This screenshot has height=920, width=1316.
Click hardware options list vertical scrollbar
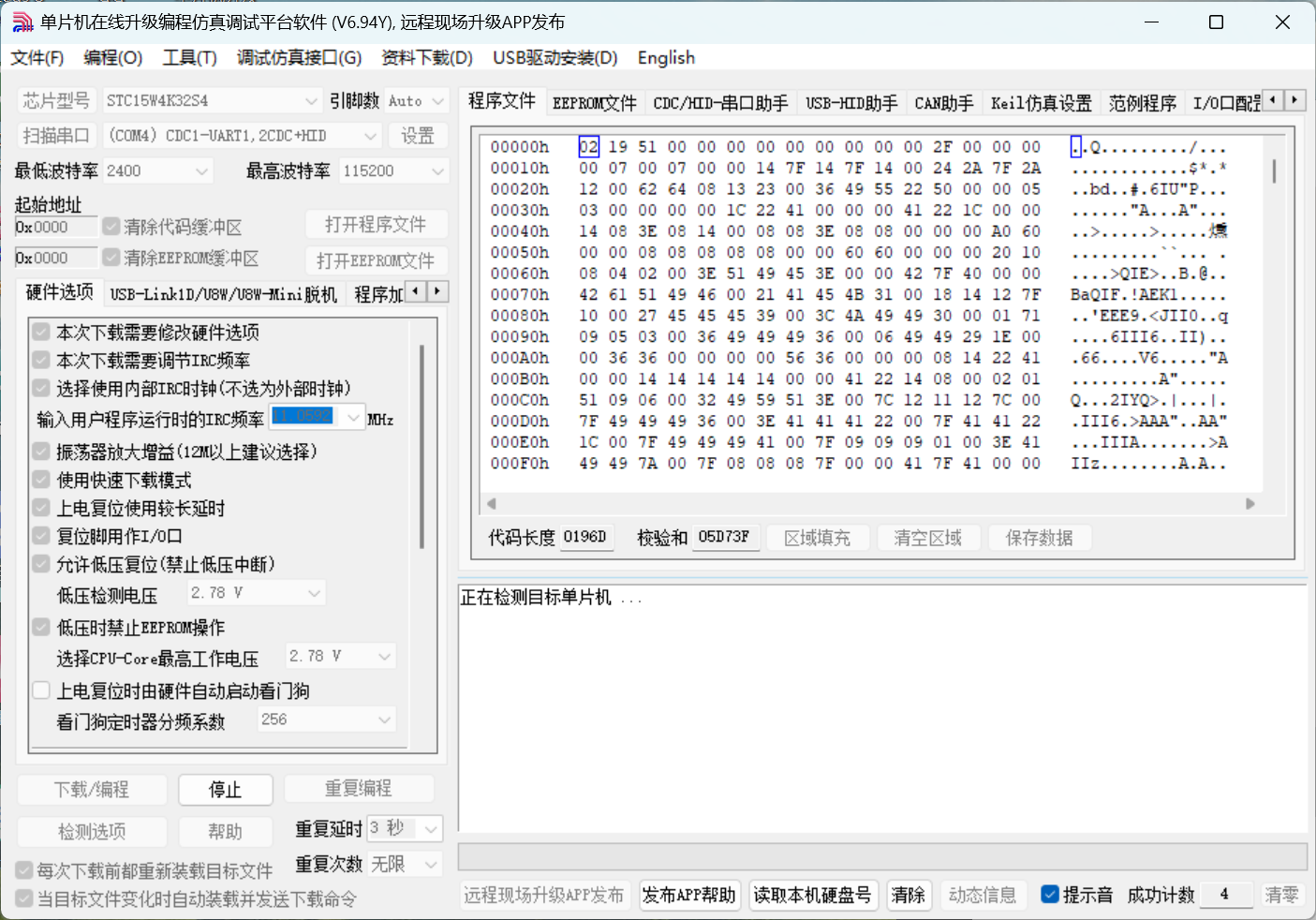pyautogui.click(x=422, y=446)
